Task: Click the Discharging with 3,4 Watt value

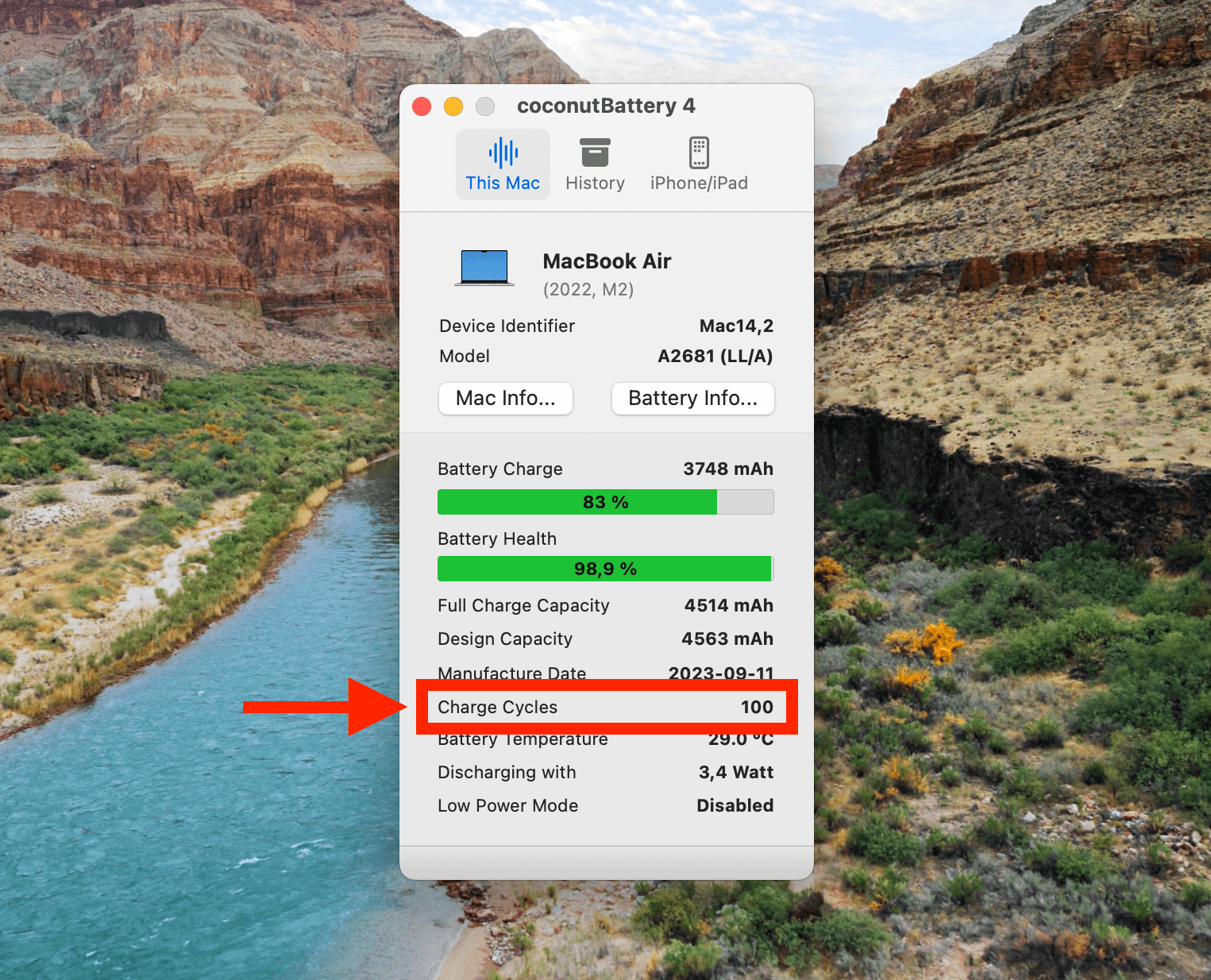Action: (x=735, y=772)
